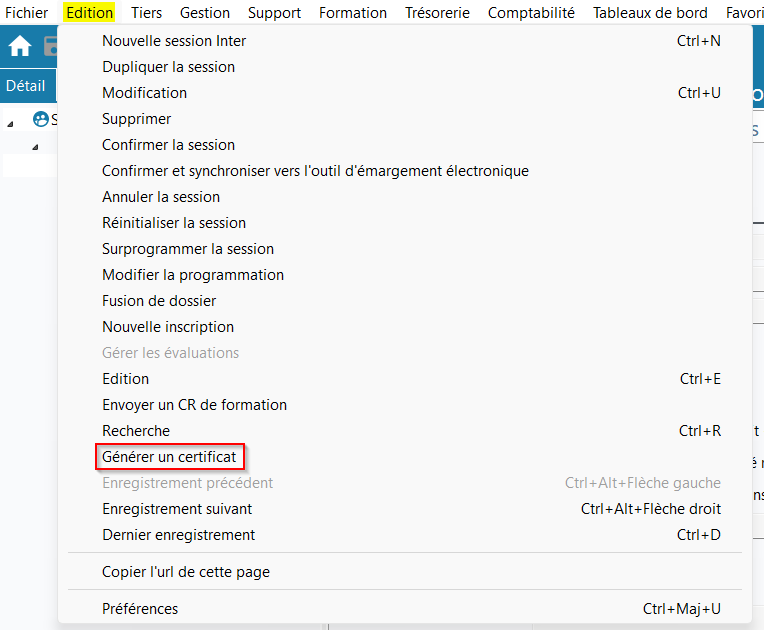Viewport: 764px width, 630px height.
Task: Select the session group icon in tree
Action: pos(41,119)
